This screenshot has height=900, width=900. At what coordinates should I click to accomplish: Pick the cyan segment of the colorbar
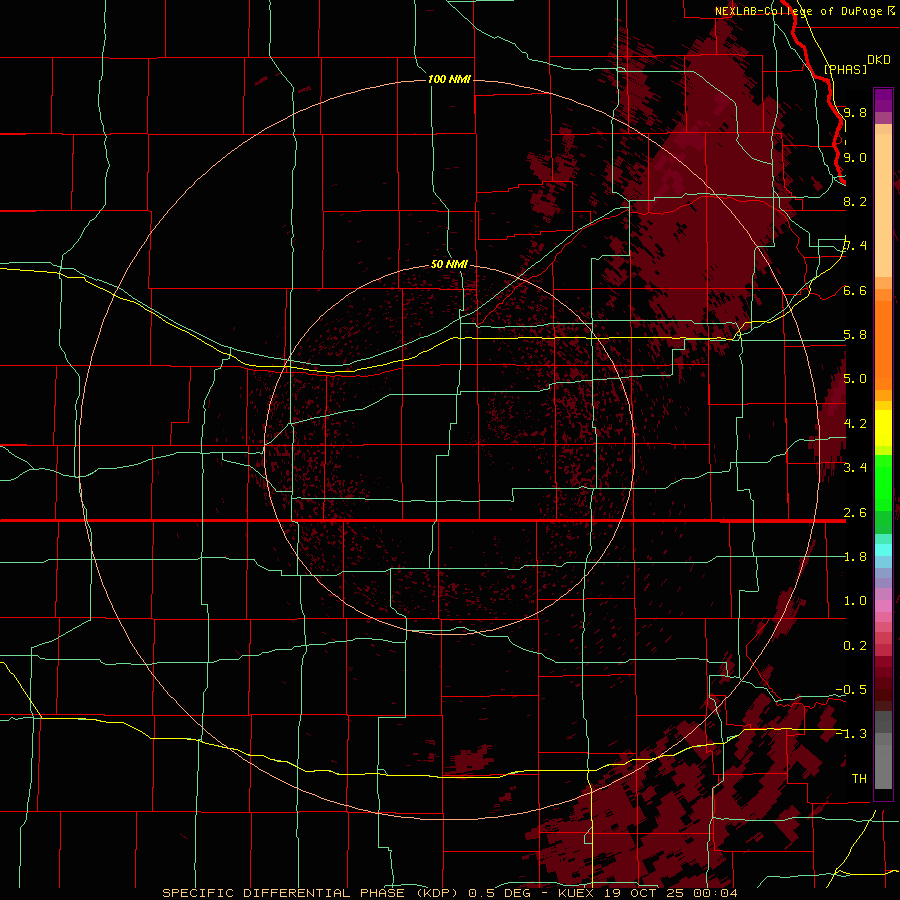[883, 550]
